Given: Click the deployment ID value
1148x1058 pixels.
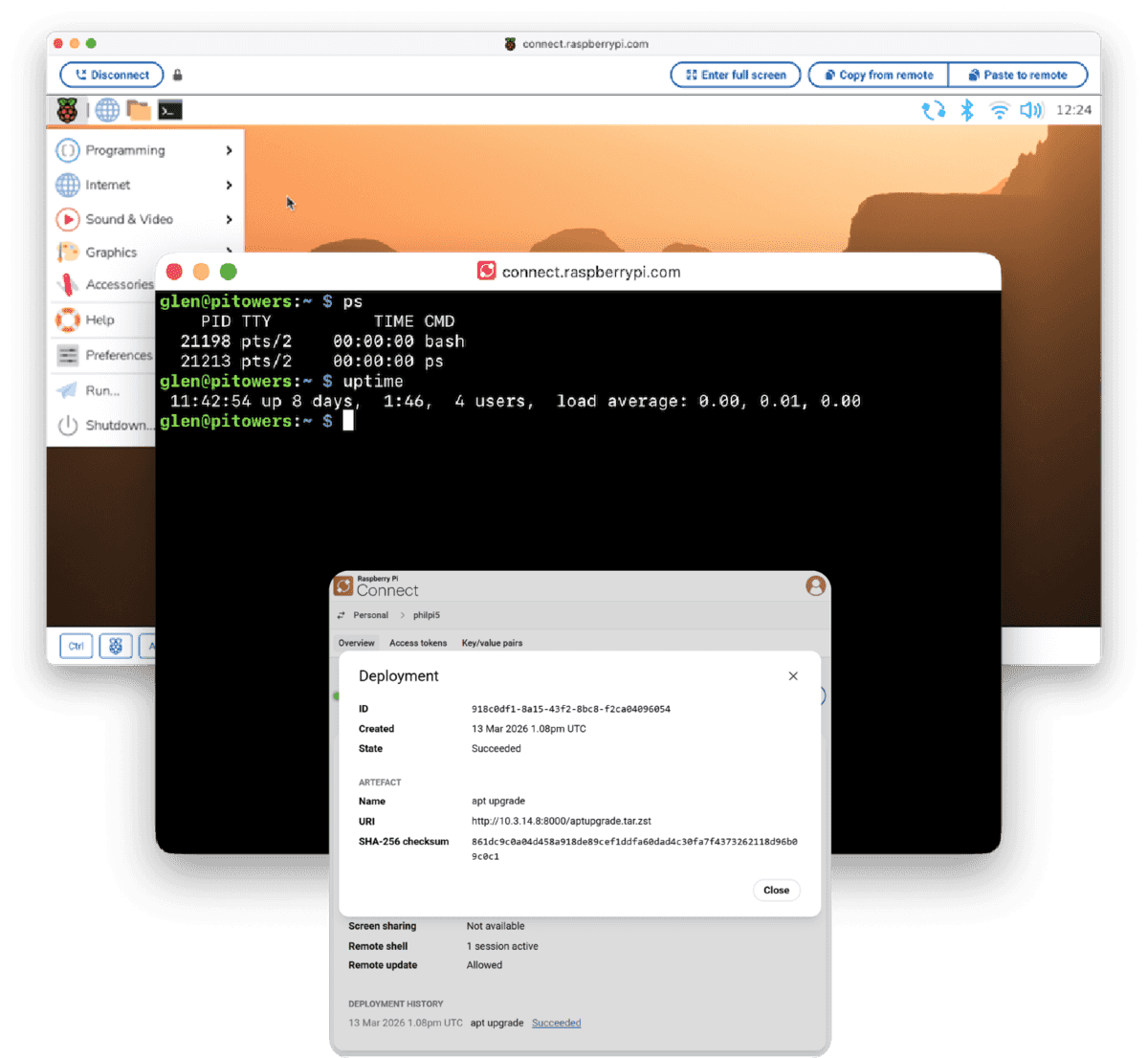Looking at the screenshot, I should 571,709.
